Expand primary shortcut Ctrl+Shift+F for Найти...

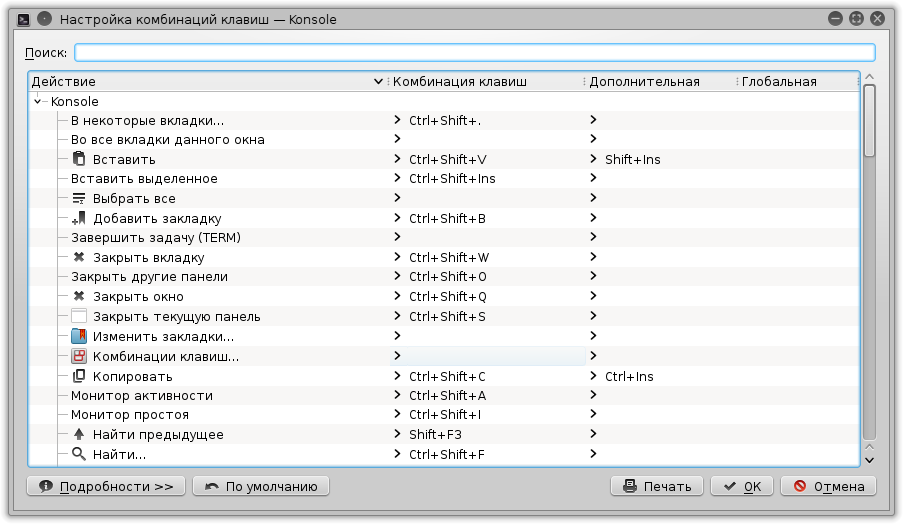[397, 453]
